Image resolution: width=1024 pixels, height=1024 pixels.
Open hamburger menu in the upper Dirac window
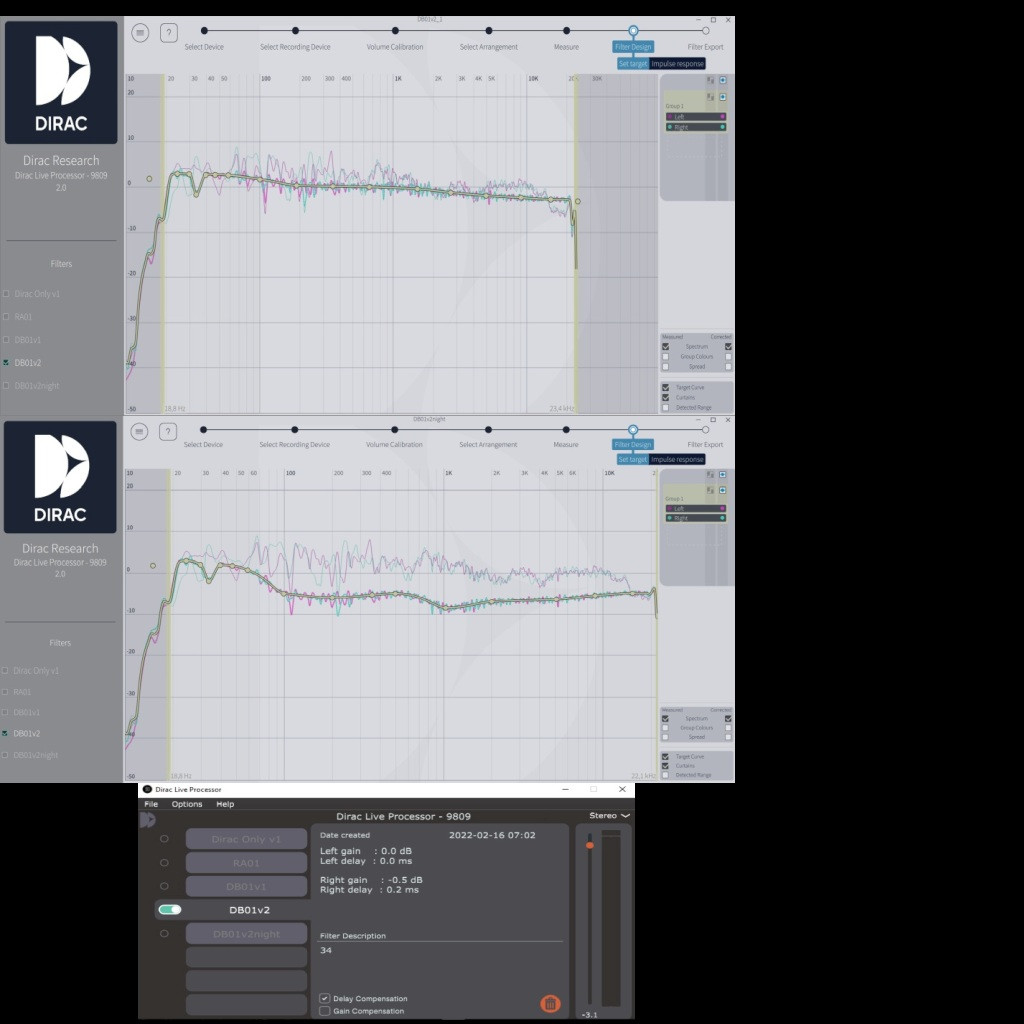141,33
